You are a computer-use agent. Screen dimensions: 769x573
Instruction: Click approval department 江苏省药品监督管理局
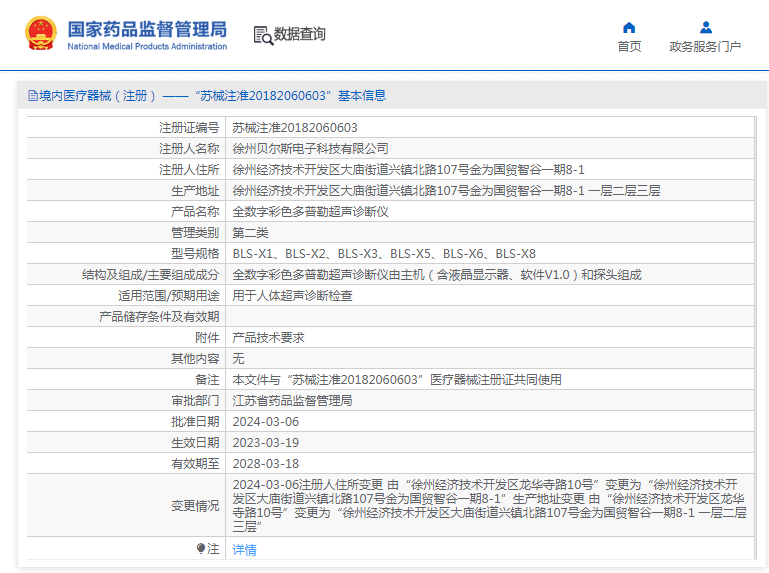click(292, 401)
